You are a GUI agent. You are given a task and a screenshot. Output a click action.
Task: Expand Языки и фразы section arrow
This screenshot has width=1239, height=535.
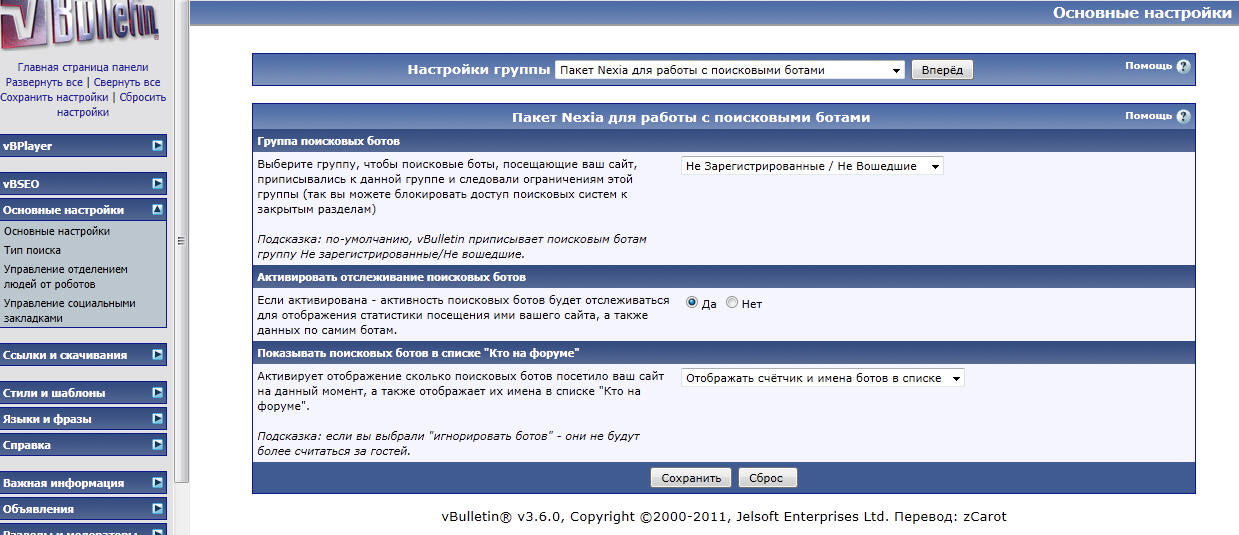click(157, 419)
